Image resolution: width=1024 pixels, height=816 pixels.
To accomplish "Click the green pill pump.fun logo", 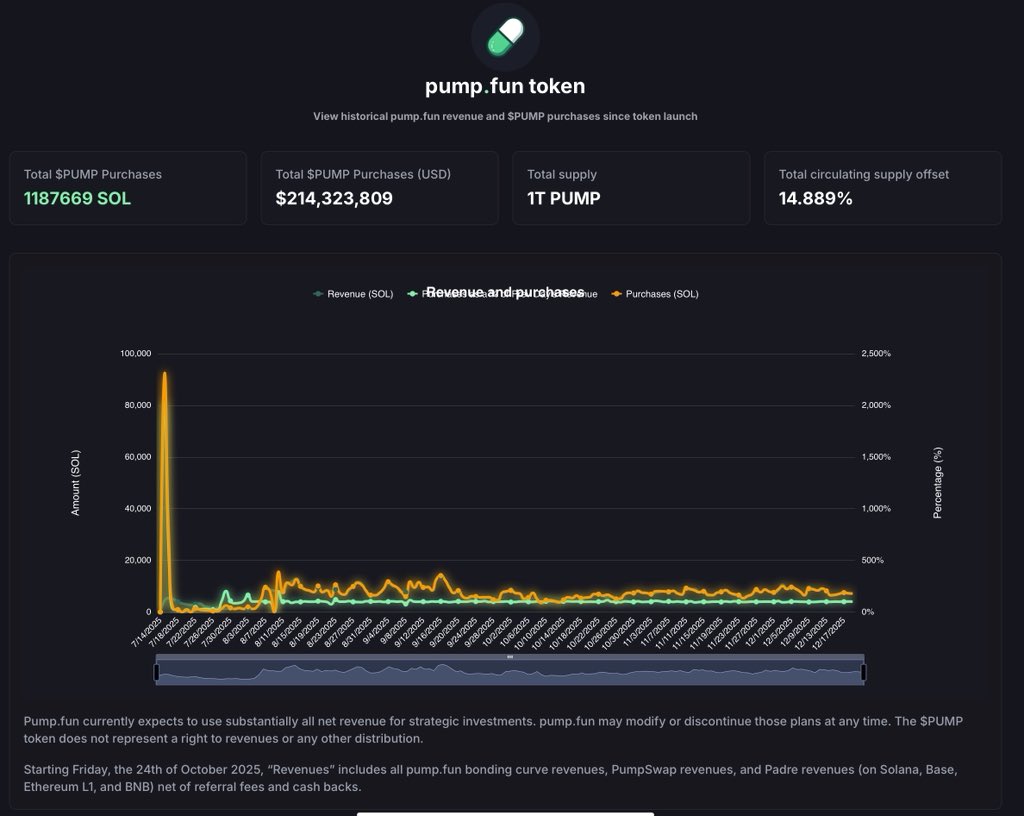I will pos(505,37).
